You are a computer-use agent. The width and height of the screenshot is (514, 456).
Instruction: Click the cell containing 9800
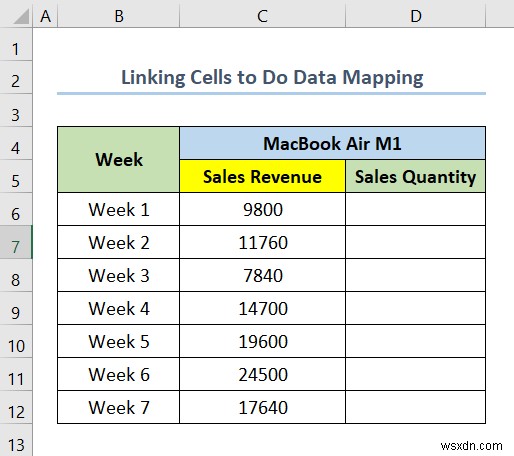click(x=262, y=209)
